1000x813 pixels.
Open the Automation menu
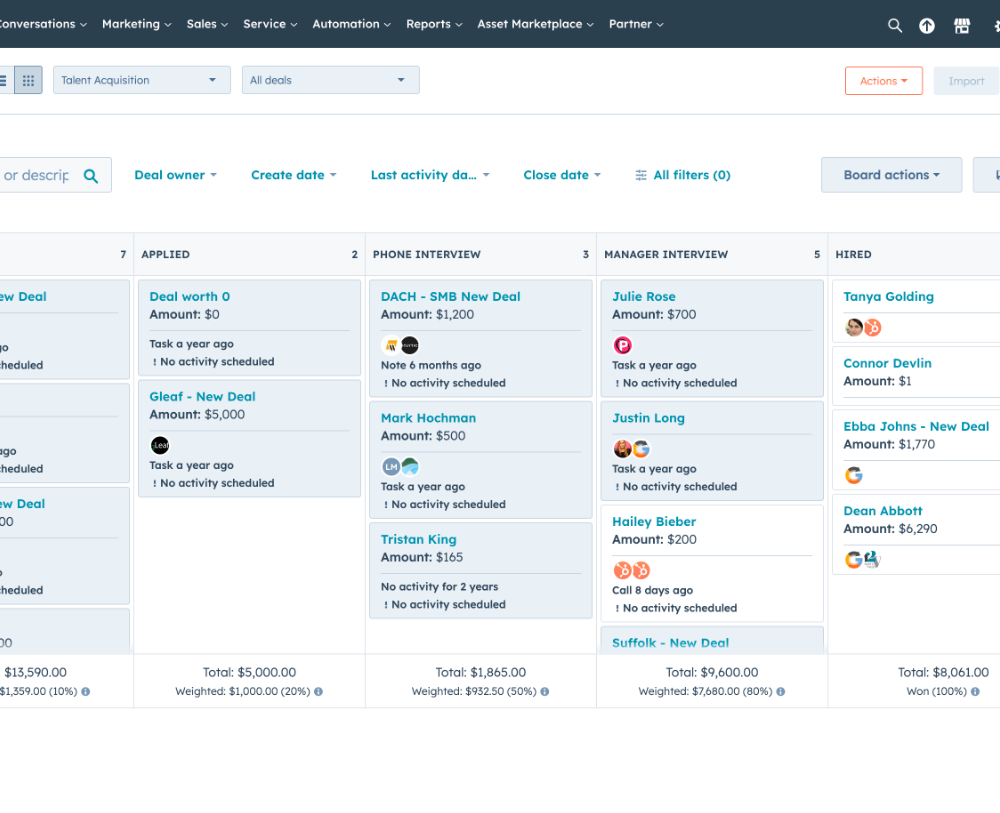coord(351,24)
